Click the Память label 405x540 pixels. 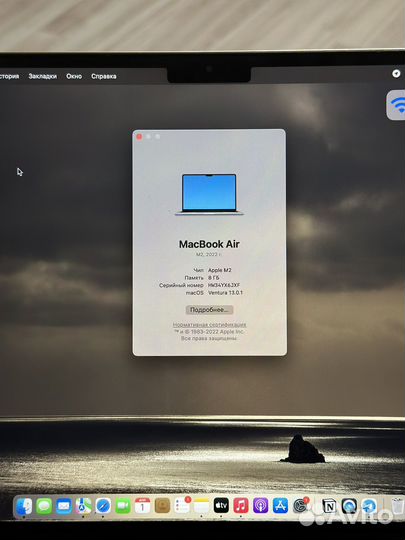coord(194,278)
